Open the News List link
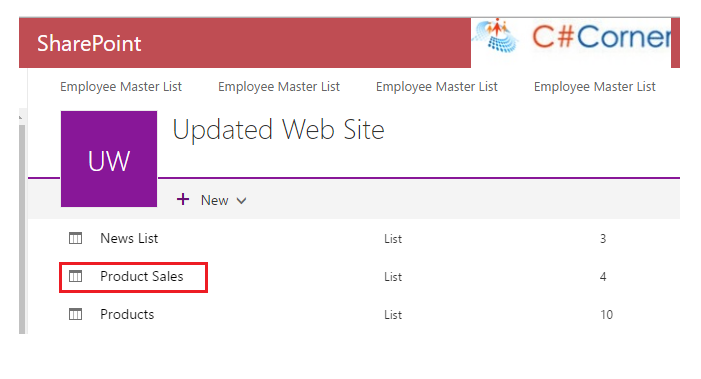 pyautogui.click(x=129, y=238)
